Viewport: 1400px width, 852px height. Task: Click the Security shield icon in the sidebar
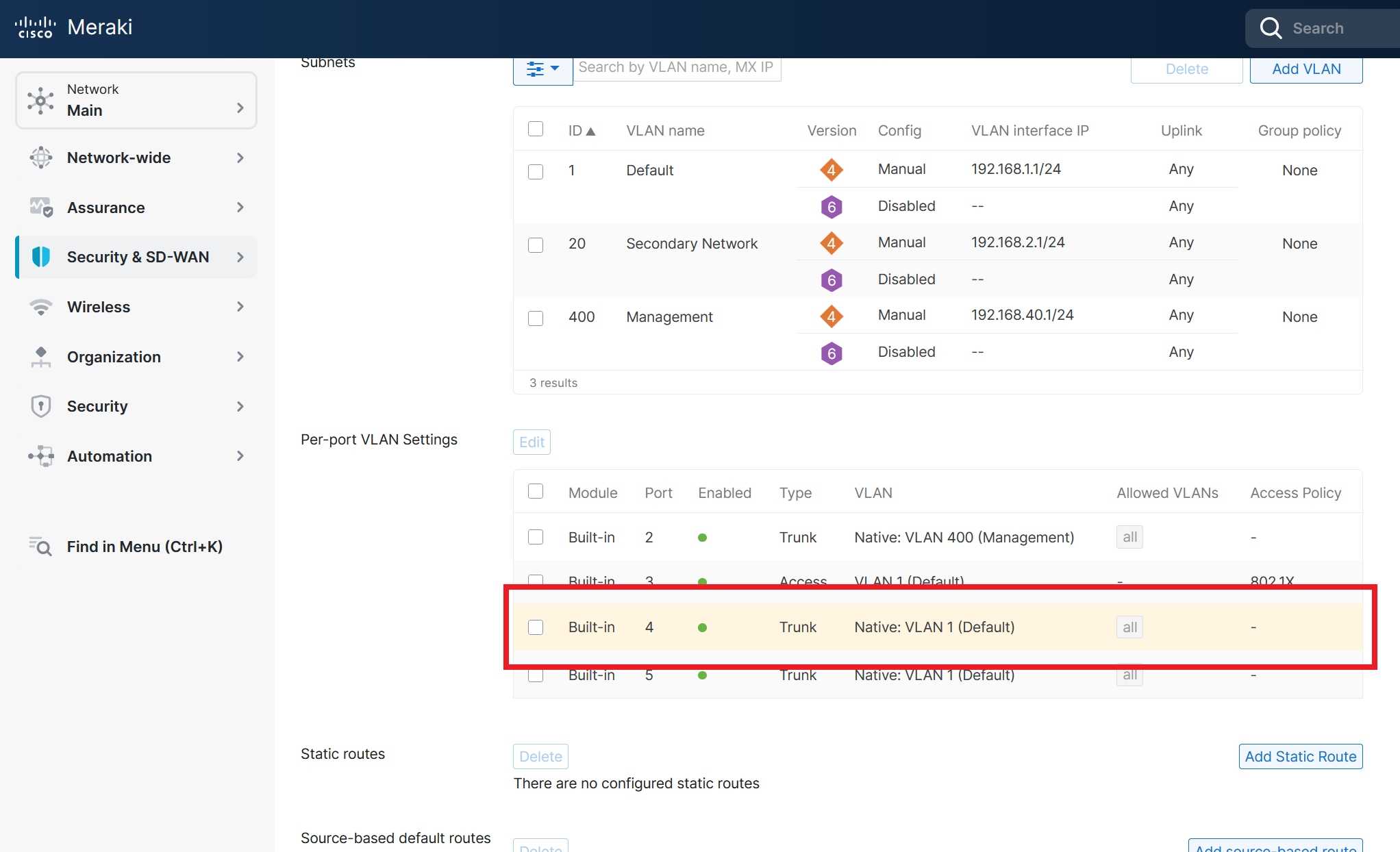[41, 406]
